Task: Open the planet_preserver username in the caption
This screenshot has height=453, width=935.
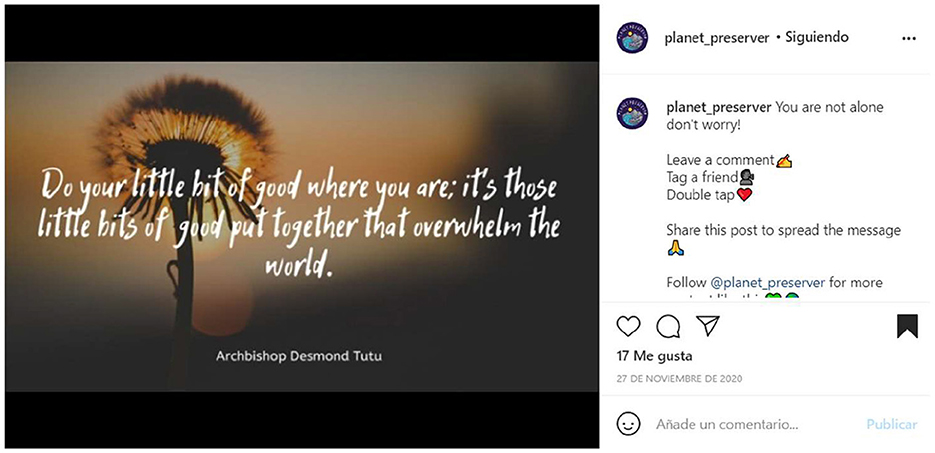Action: (x=719, y=108)
